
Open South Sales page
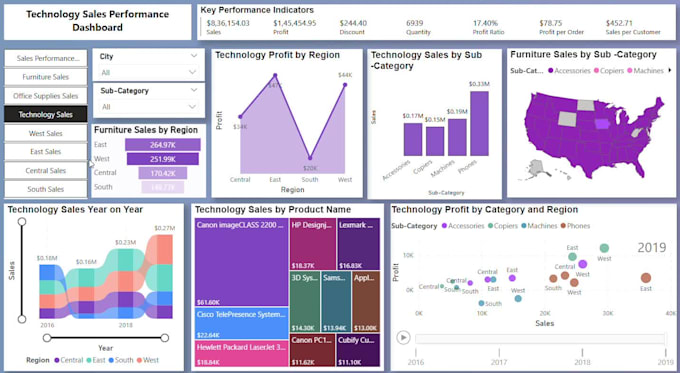[46, 189]
